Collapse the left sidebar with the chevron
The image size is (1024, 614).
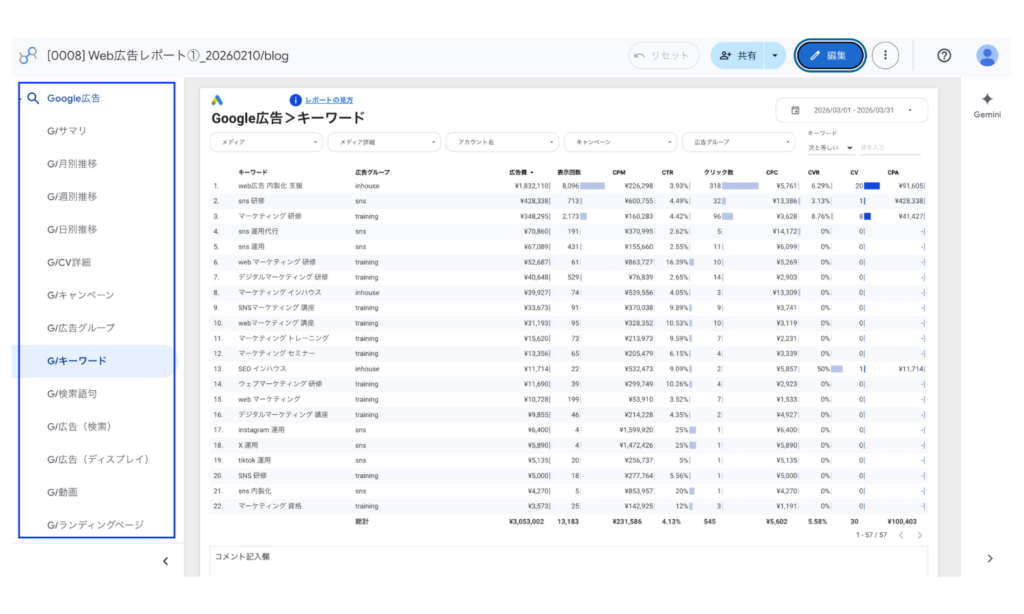pos(165,561)
